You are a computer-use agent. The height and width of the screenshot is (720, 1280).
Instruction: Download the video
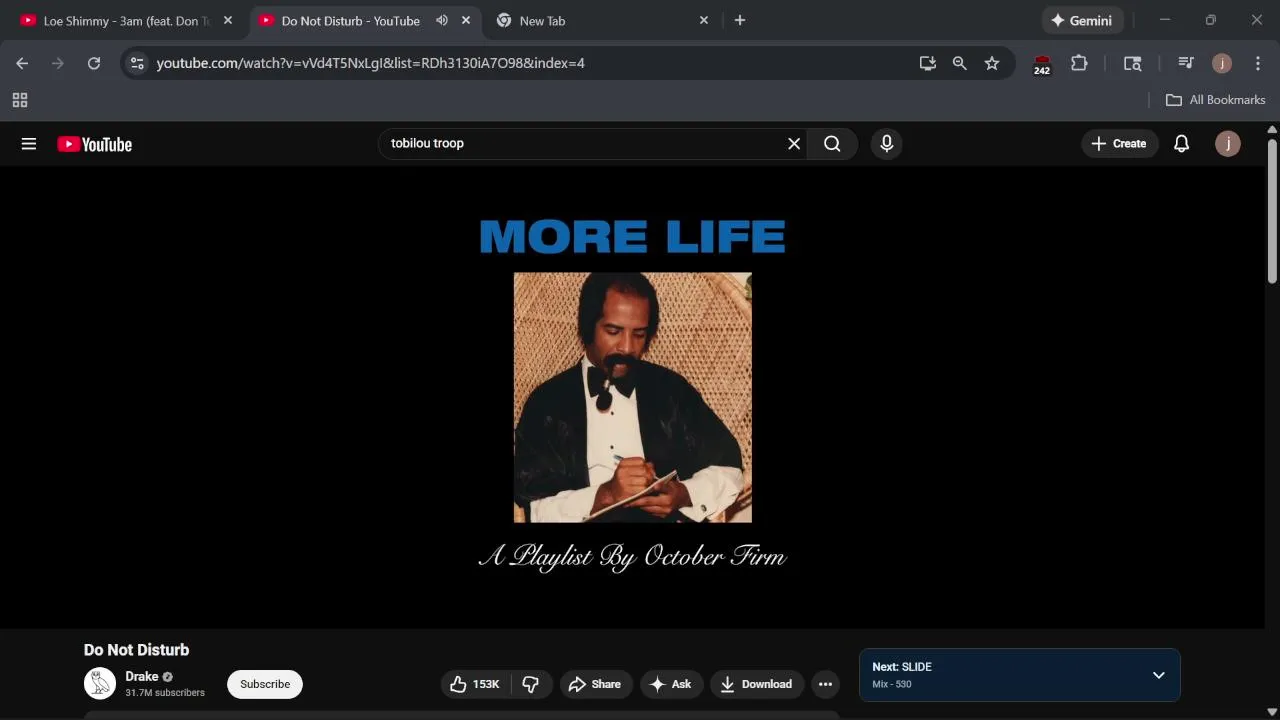[x=757, y=684]
